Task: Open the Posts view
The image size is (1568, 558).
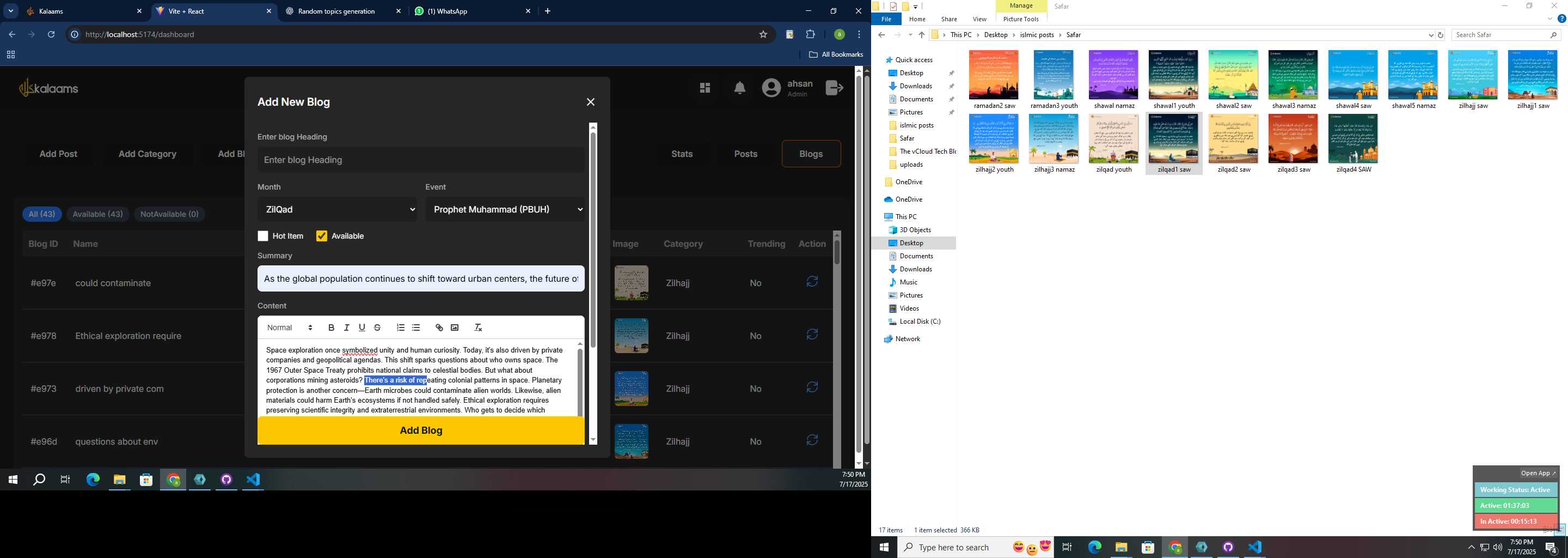Action: (x=746, y=154)
